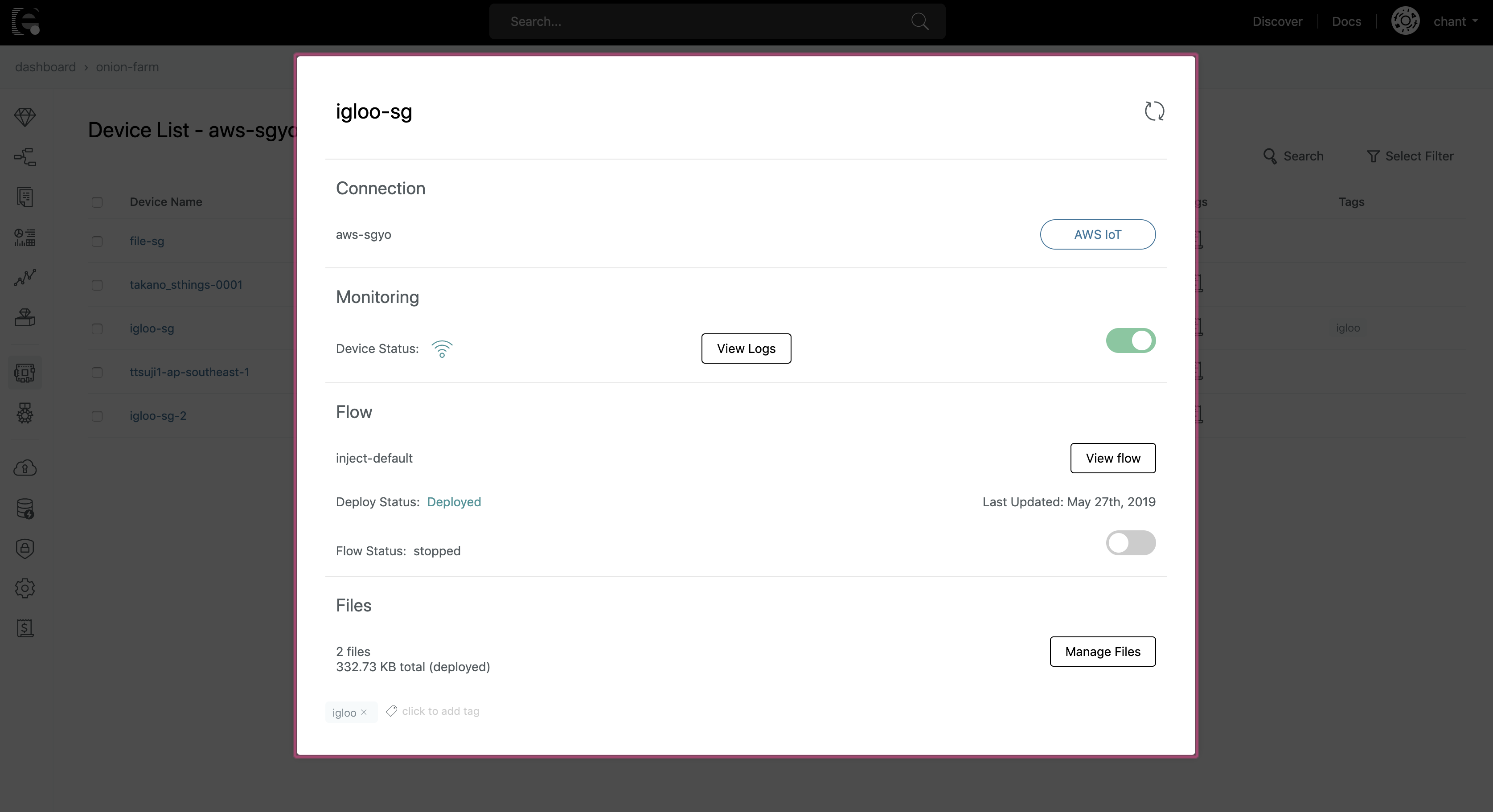This screenshot has width=1493, height=812.
Task: Open the device chip icon in sidebar
Action: (x=25, y=372)
